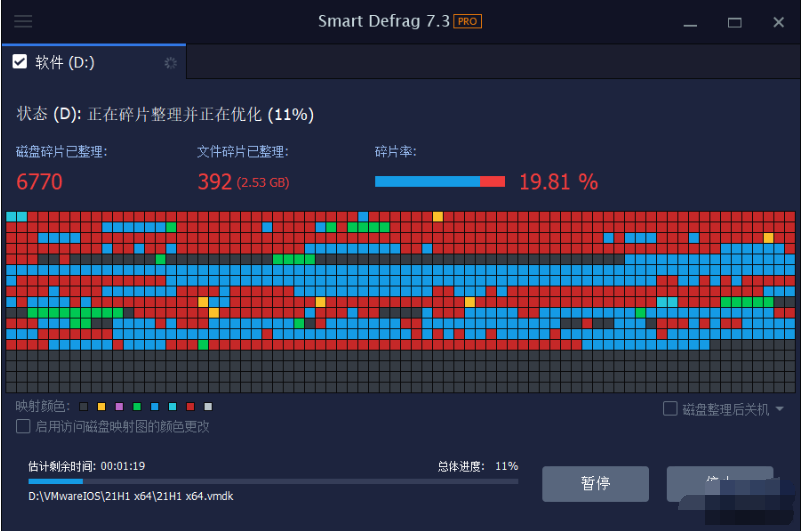Click the 6770 defragmented count
Viewport: 801px width, 531px height.
39,182
